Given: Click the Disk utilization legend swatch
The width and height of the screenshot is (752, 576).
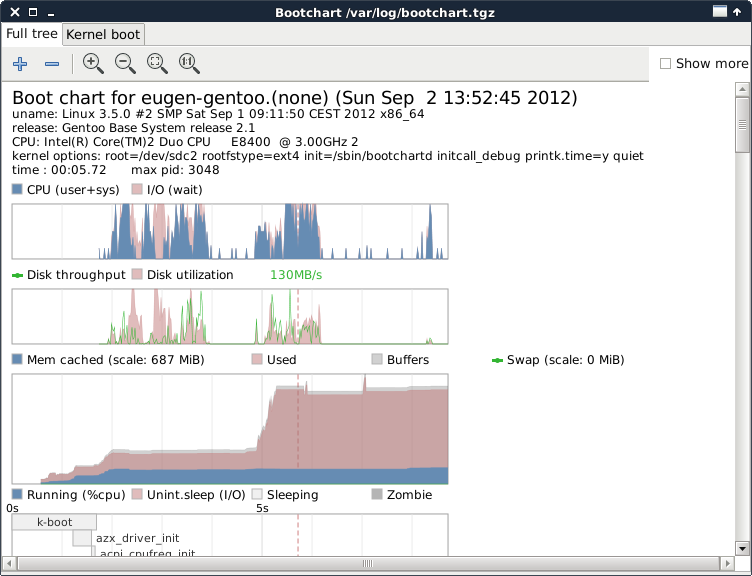Looking at the screenshot, I should 137,274.
